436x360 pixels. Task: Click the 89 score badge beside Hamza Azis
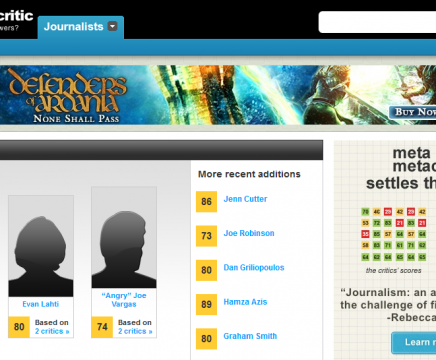tap(206, 304)
